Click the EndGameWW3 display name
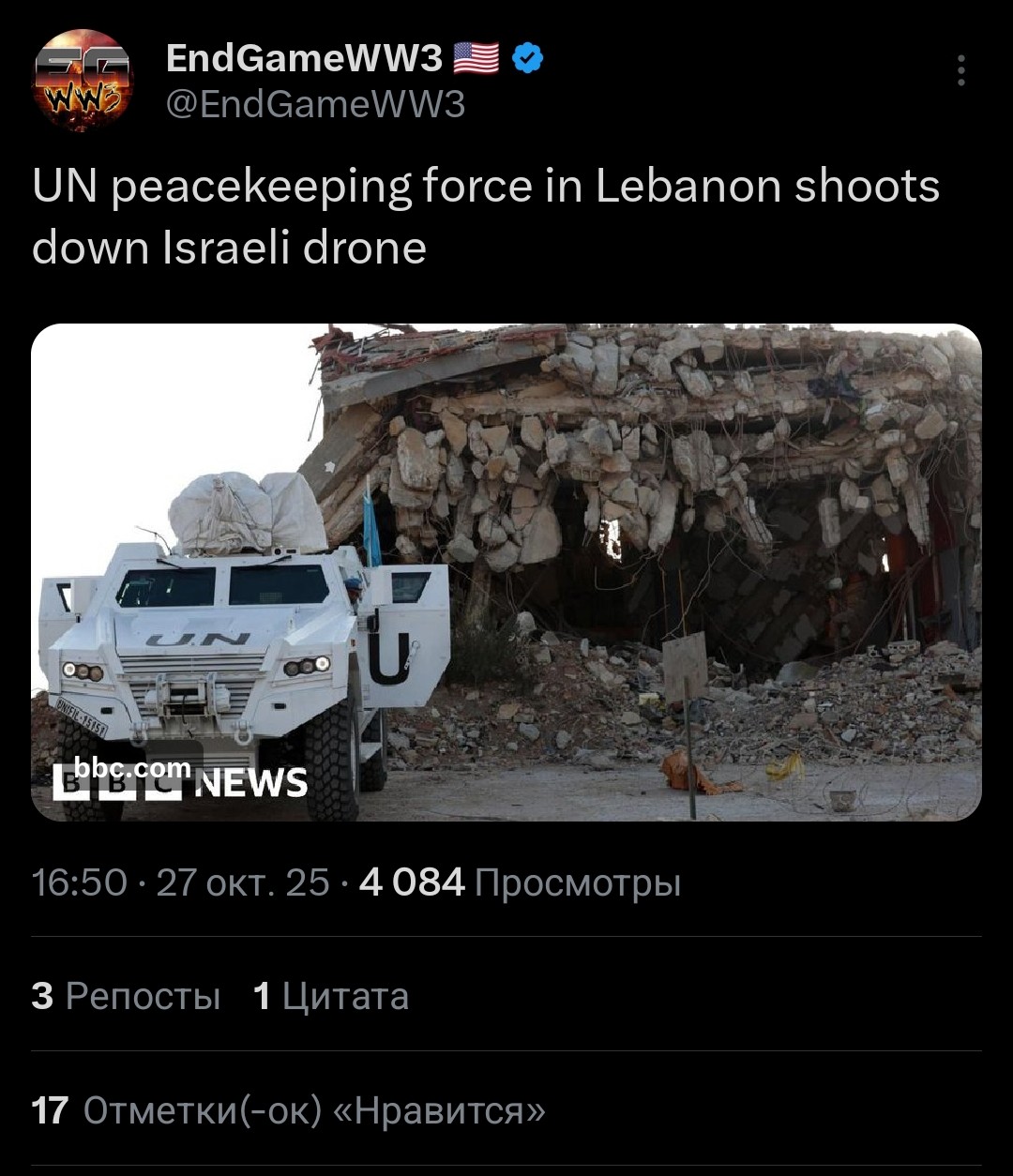Viewport: 1013px width, 1176px height. pyautogui.click(x=304, y=59)
